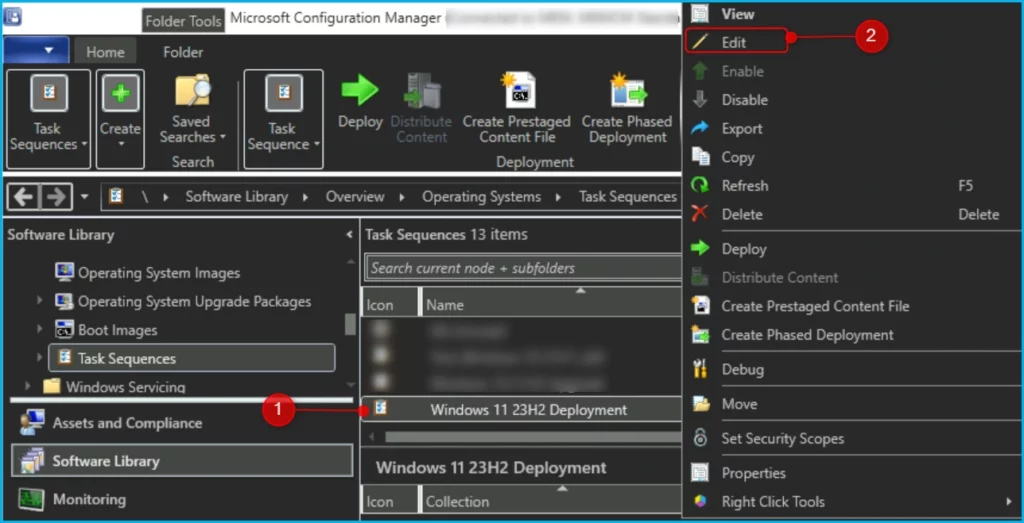Expand the Create dropdown arrow
This screenshot has height=523, width=1024.
(x=121, y=144)
